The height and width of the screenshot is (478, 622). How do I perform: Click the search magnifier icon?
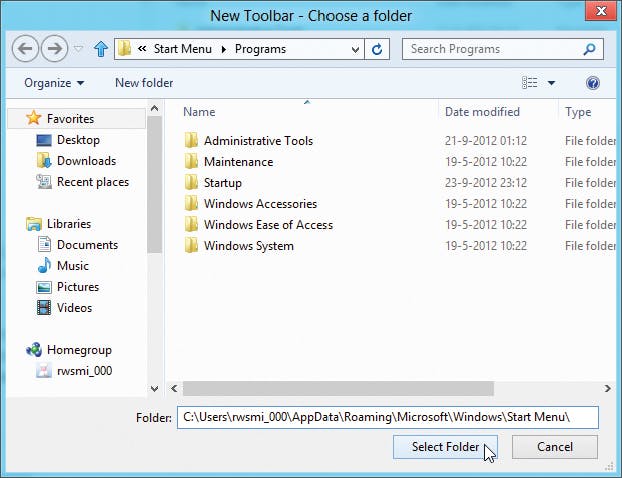click(x=589, y=49)
